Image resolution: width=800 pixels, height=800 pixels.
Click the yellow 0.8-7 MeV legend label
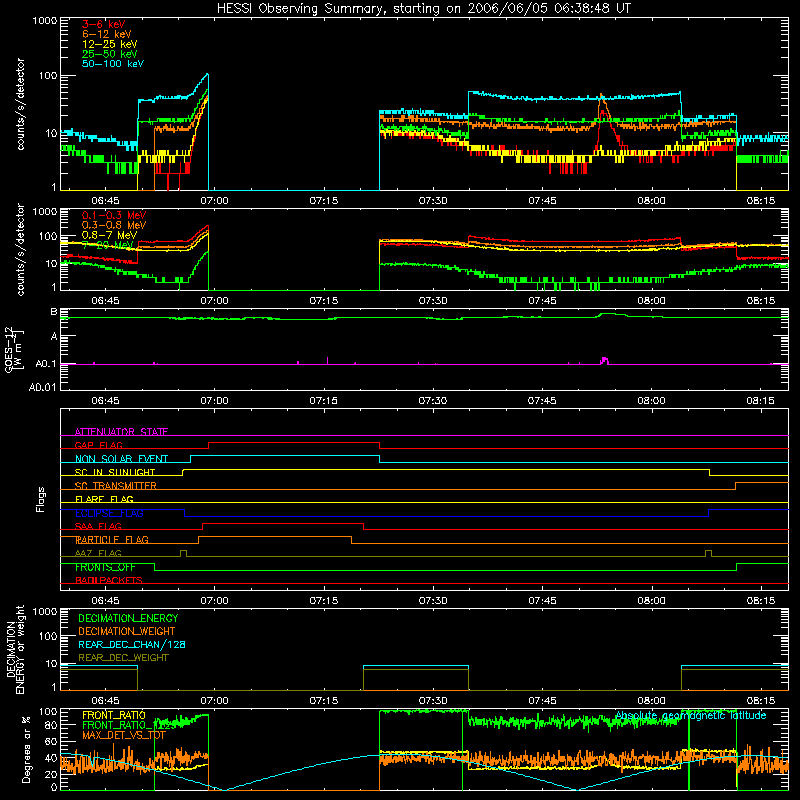pos(109,235)
